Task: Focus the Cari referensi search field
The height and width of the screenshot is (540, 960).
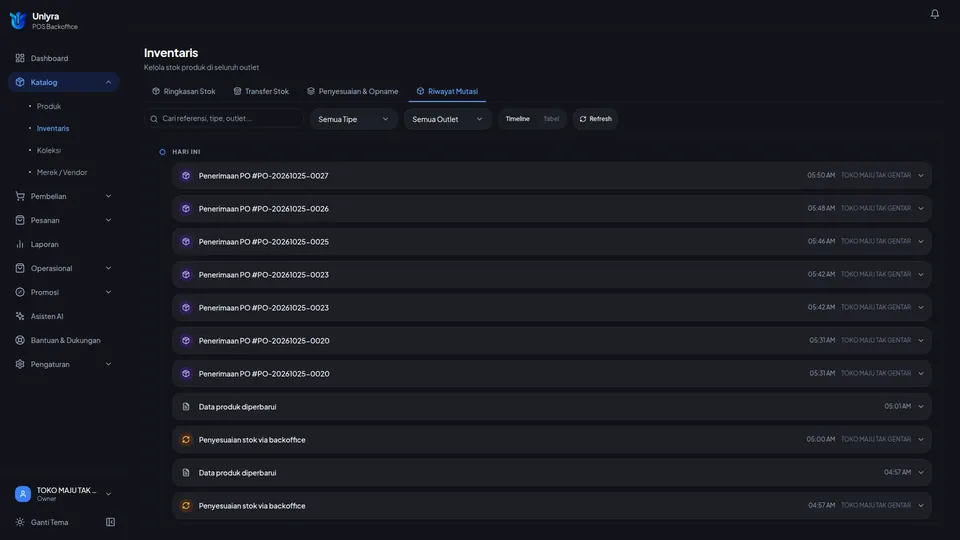Action: [224, 118]
